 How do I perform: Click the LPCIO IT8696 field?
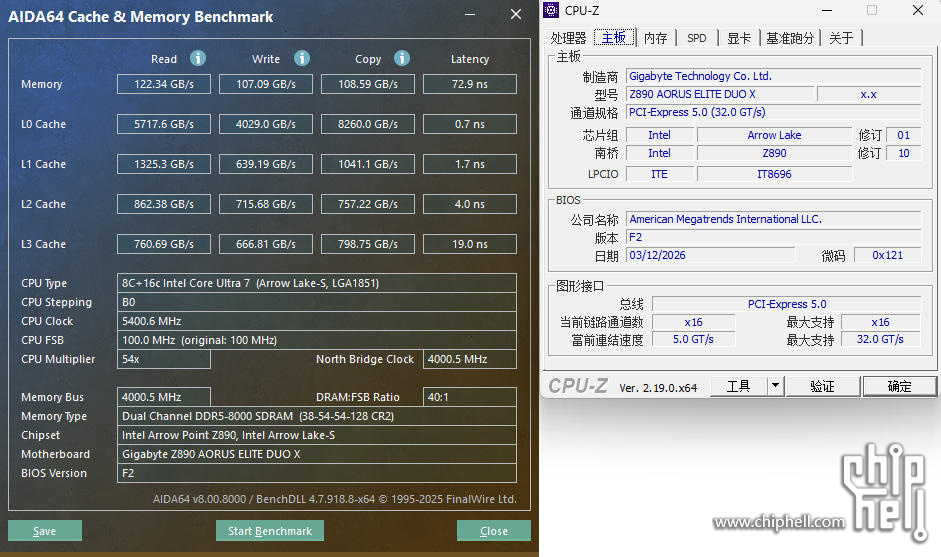pos(774,174)
